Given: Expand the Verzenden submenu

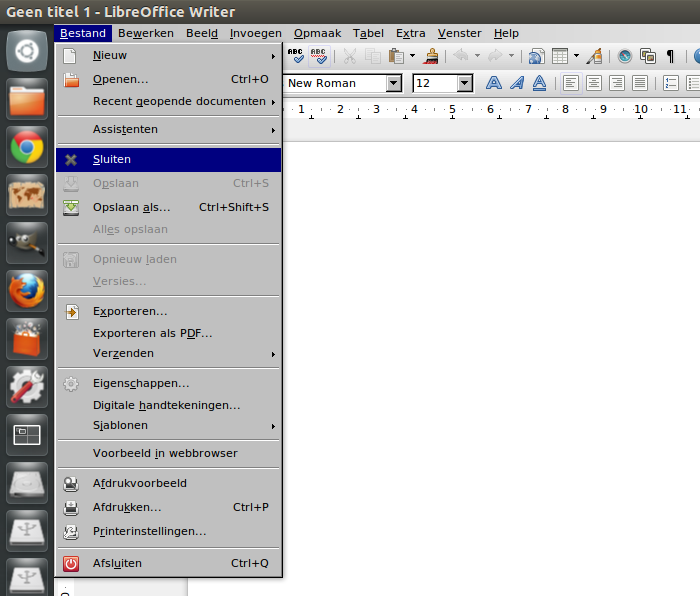Looking at the screenshot, I should (169, 354).
